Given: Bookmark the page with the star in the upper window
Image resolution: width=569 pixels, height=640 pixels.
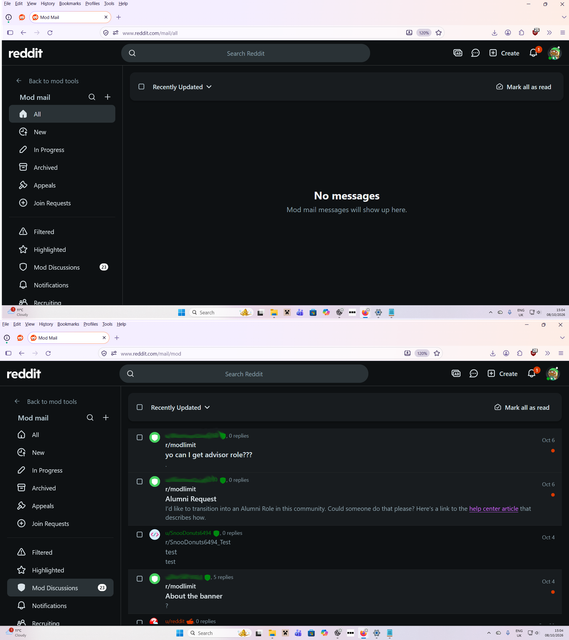Looking at the screenshot, I should click(x=439, y=33).
